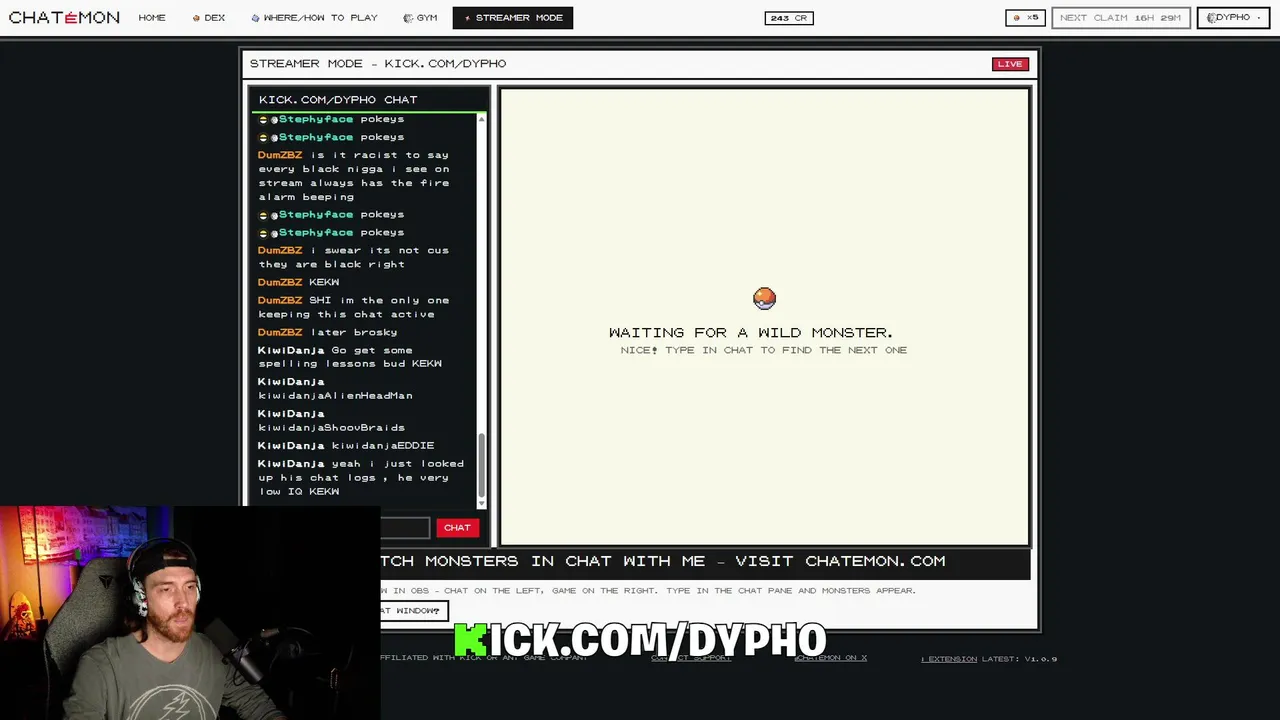This screenshot has height=720, width=1280.
Task: Click 'Nice! Type in chat to find the next one'
Action: coord(764,350)
